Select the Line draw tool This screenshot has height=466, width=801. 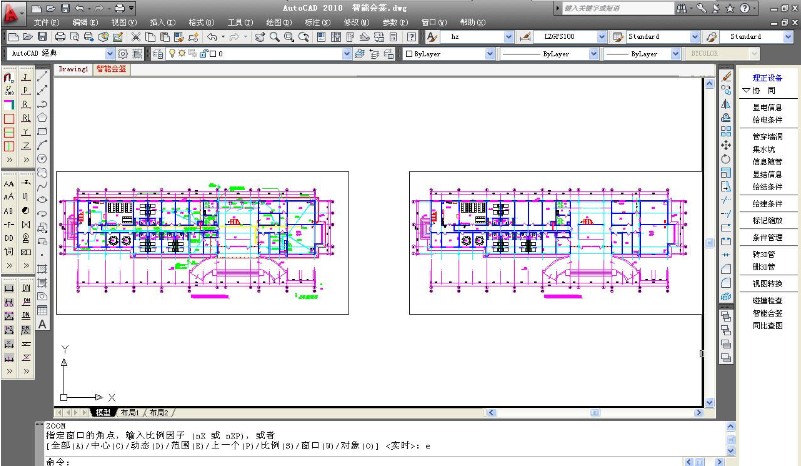pos(42,77)
